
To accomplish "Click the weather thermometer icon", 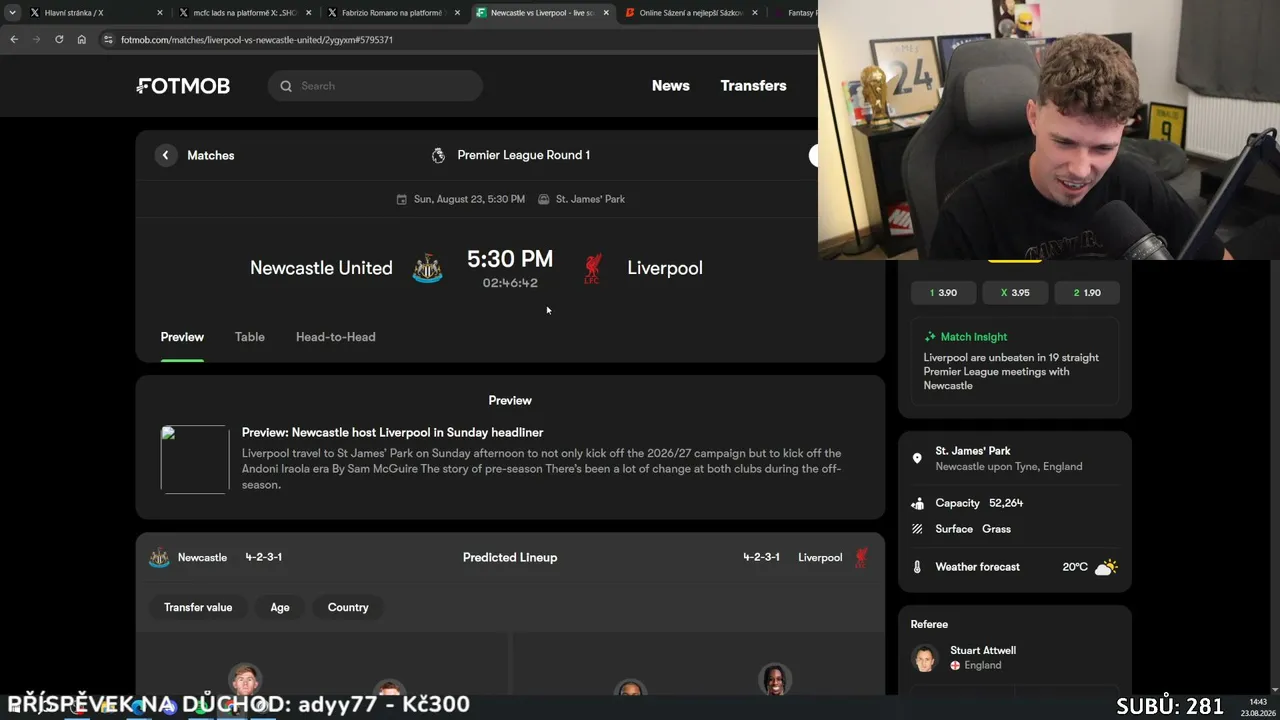I will (917, 567).
